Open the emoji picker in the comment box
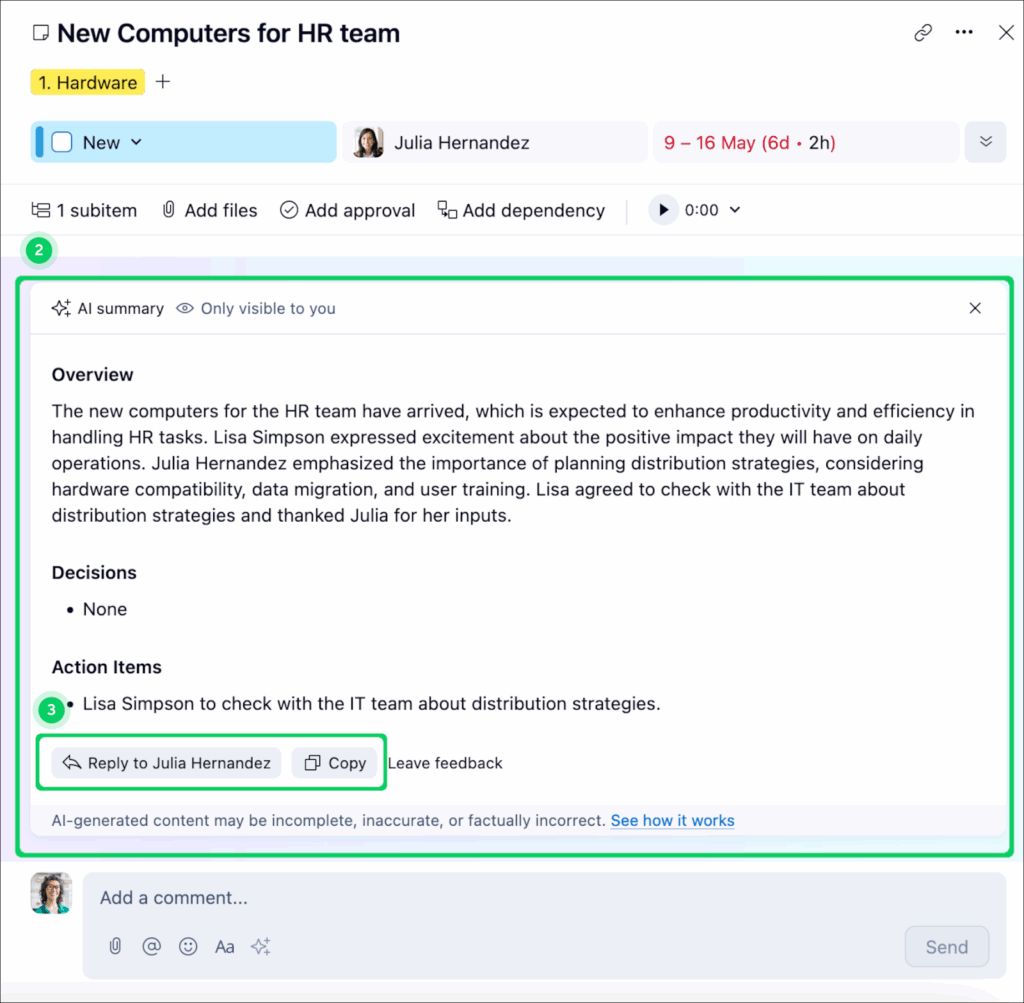Image resolution: width=1024 pixels, height=1003 pixels. tap(188, 946)
